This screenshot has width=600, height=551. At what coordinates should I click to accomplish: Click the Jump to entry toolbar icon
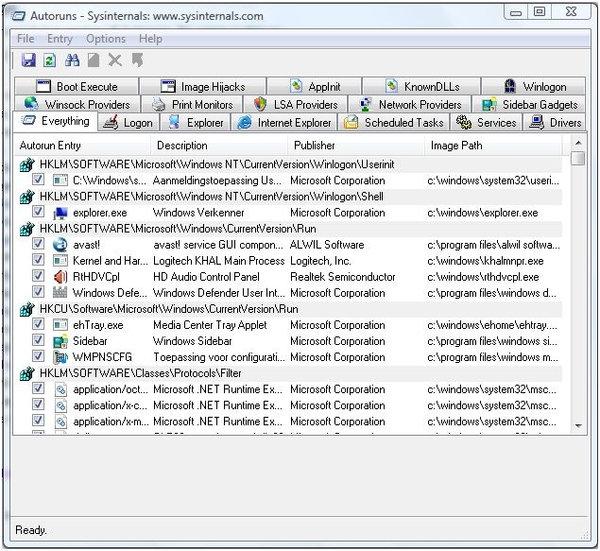pyautogui.click(x=137, y=60)
